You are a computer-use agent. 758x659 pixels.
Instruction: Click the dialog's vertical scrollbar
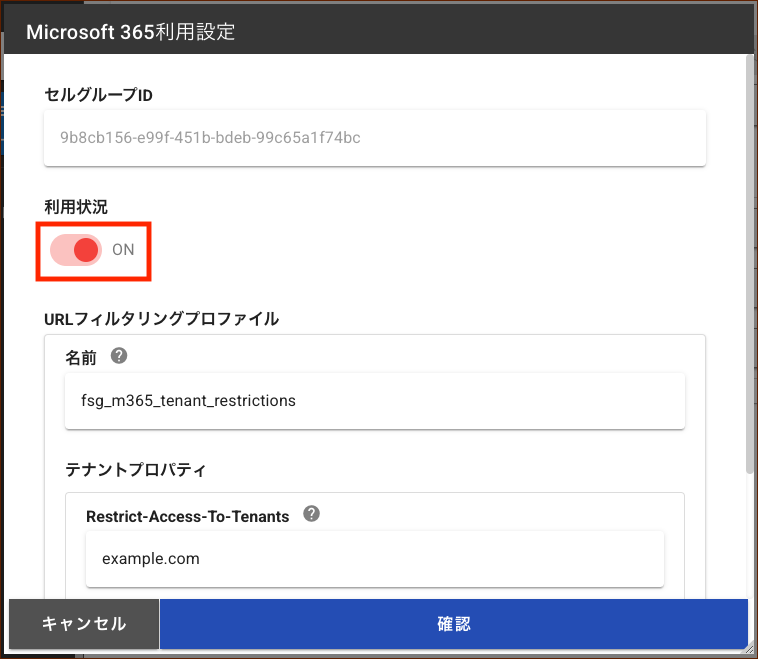point(750,264)
